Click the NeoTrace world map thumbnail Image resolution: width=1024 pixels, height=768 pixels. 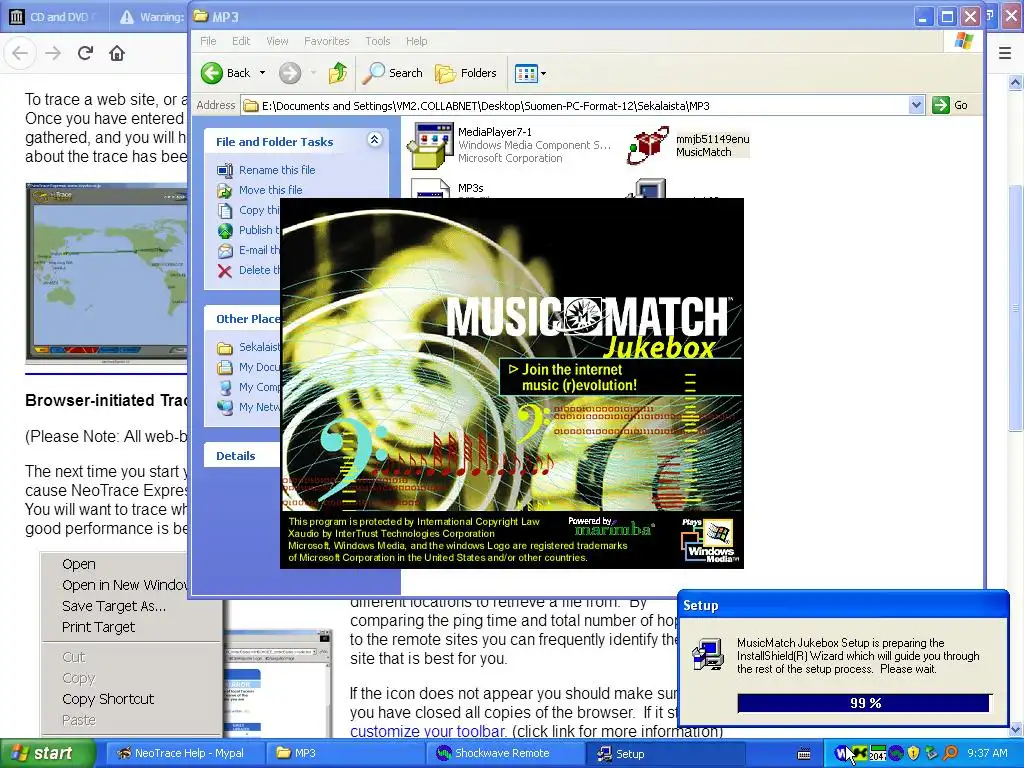tap(106, 273)
